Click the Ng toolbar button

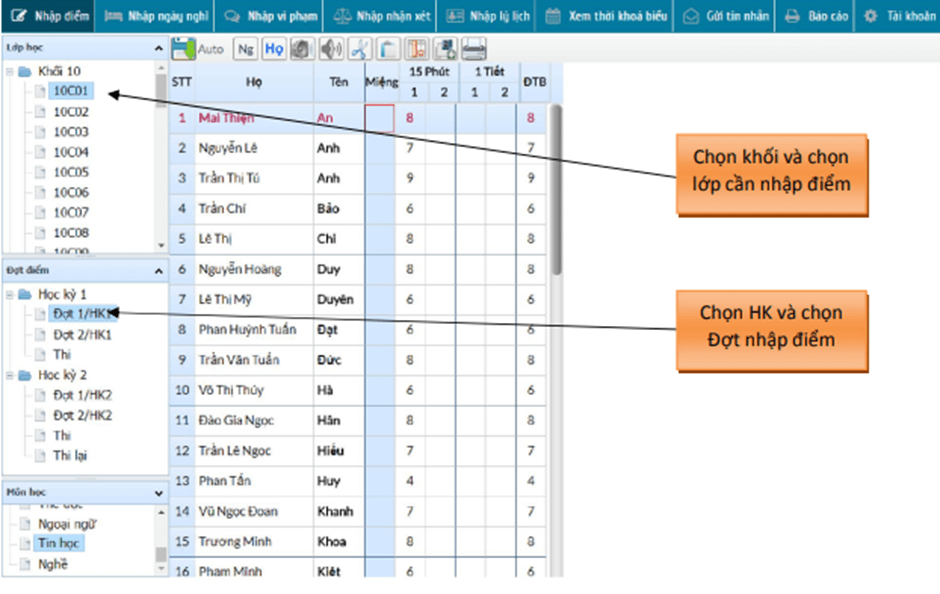coord(246,48)
